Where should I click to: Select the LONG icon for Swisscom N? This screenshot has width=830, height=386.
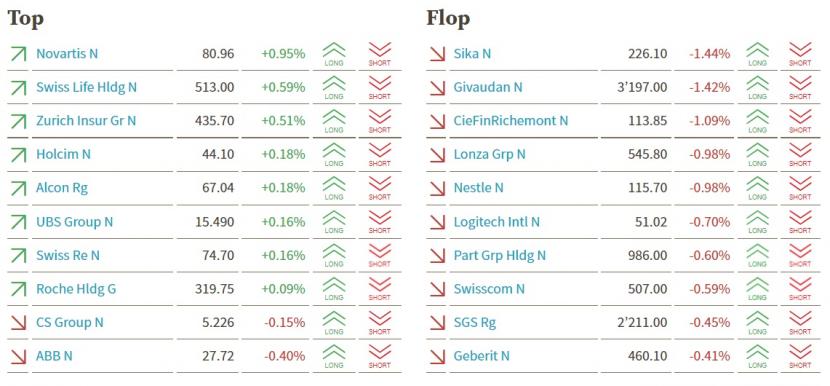tap(757, 289)
